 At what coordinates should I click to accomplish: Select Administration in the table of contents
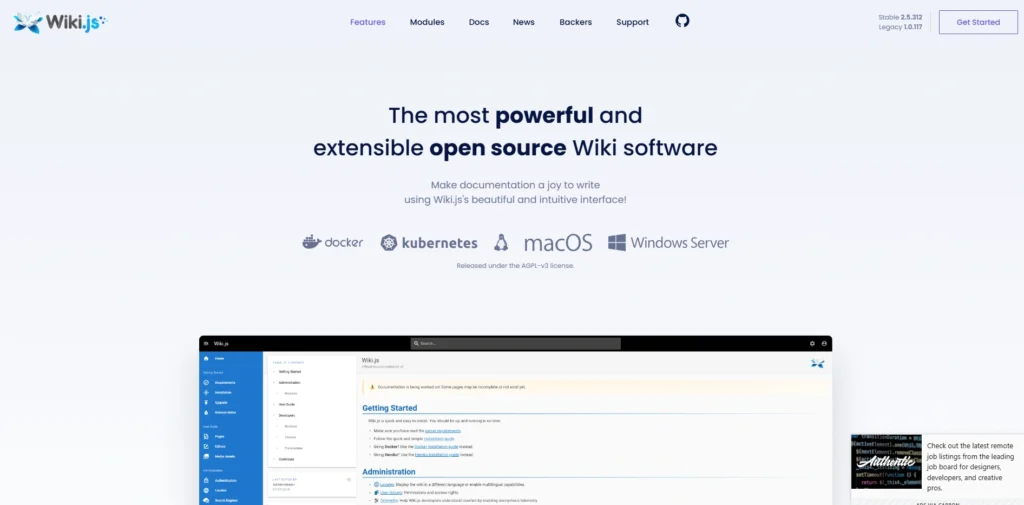tap(289, 382)
